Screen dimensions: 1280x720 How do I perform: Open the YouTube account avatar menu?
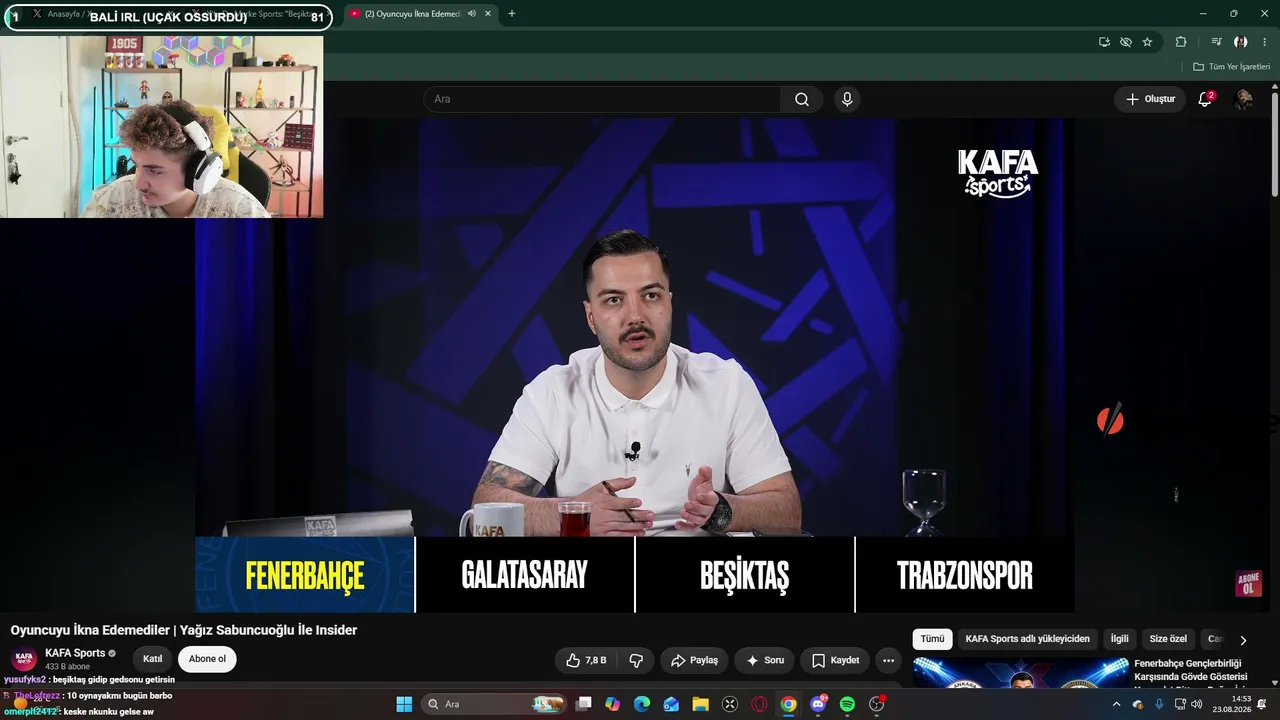pos(1244,99)
